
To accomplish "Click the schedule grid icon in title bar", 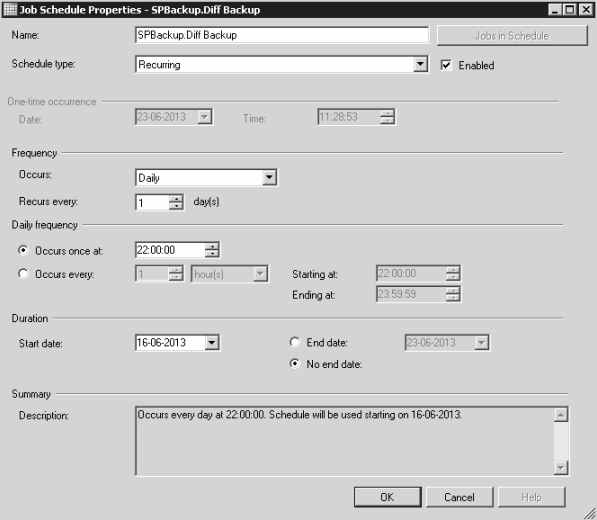I will 10,10.
